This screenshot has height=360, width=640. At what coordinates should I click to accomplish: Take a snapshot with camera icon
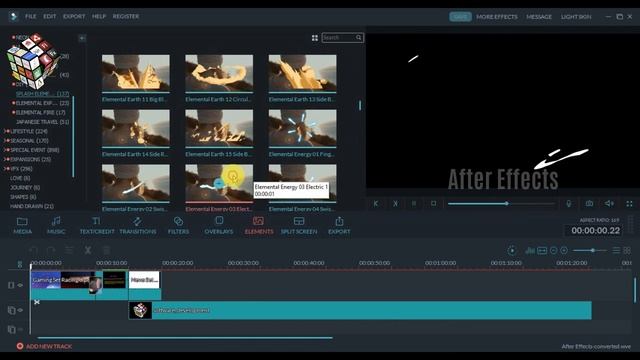[x=589, y=203]
